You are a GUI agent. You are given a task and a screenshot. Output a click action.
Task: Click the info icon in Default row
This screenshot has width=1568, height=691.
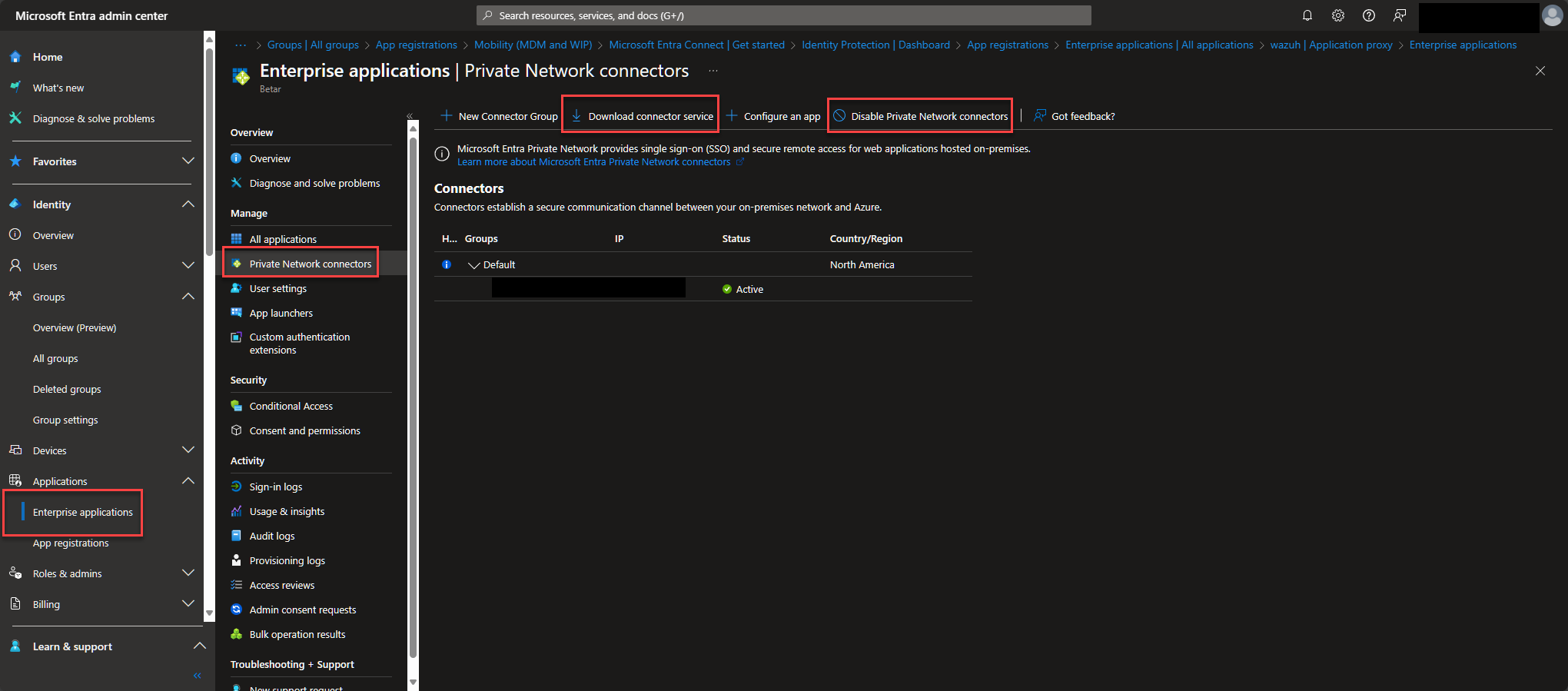(x=447, y=264)
